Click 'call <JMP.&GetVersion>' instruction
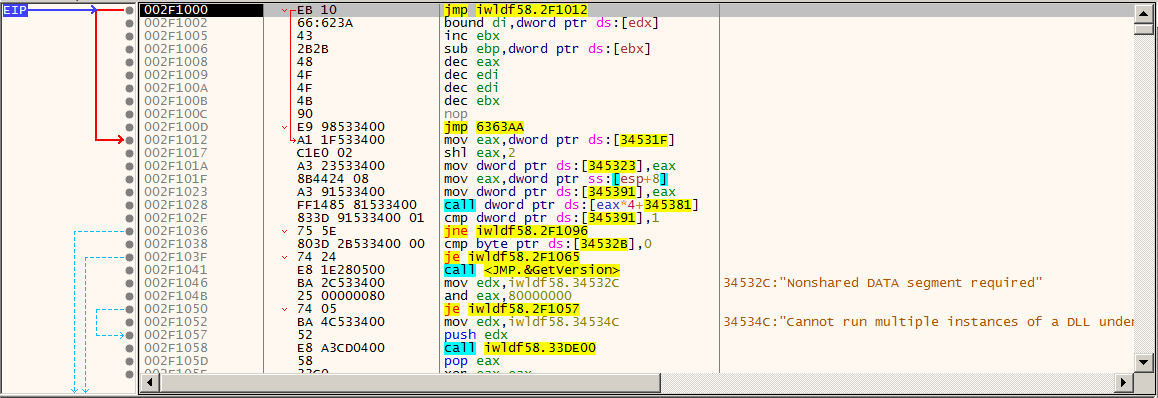The image size is (1158, 398). click(532, 270)
